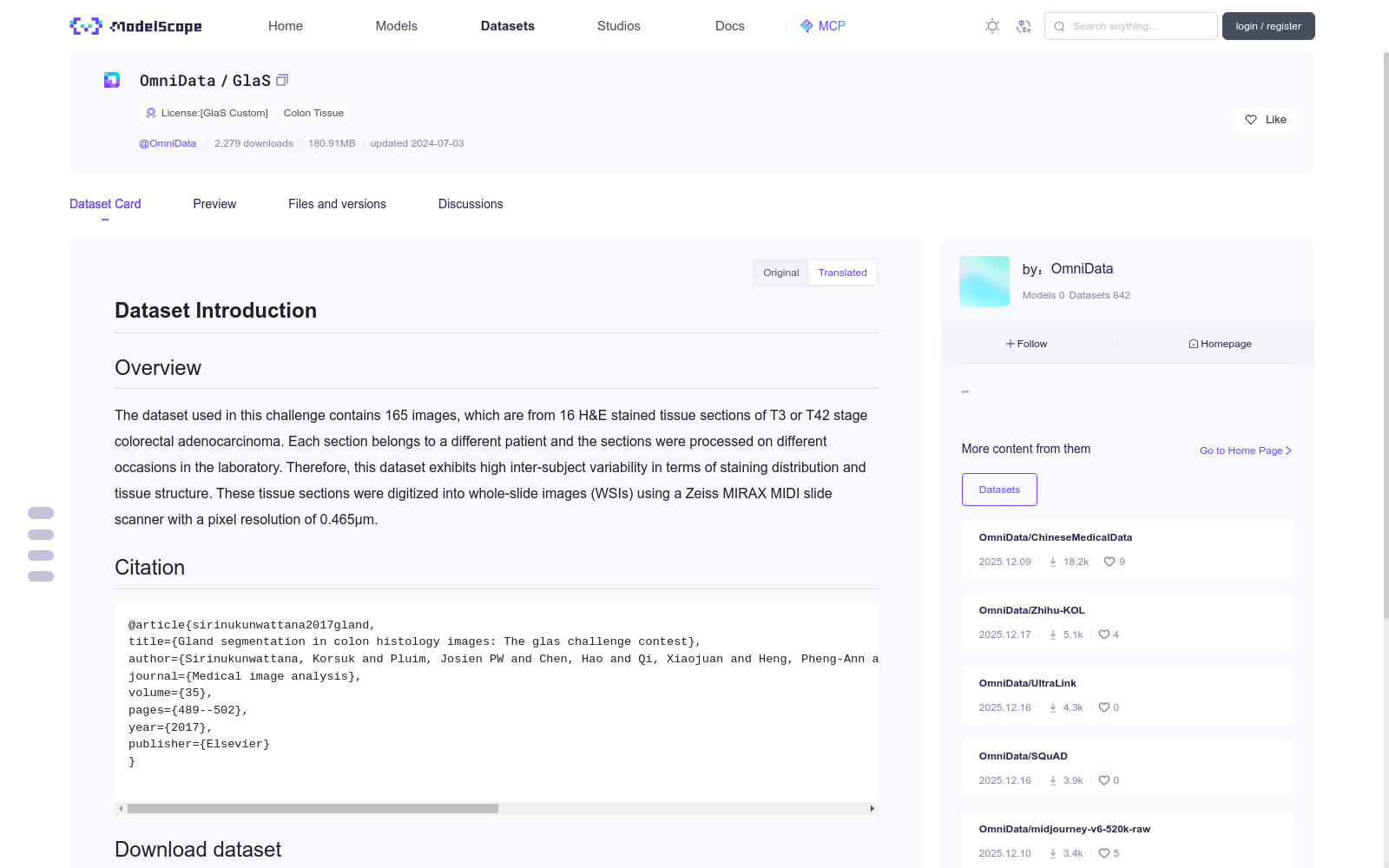Click the Models 0 count text

(x=1043, y=295)
